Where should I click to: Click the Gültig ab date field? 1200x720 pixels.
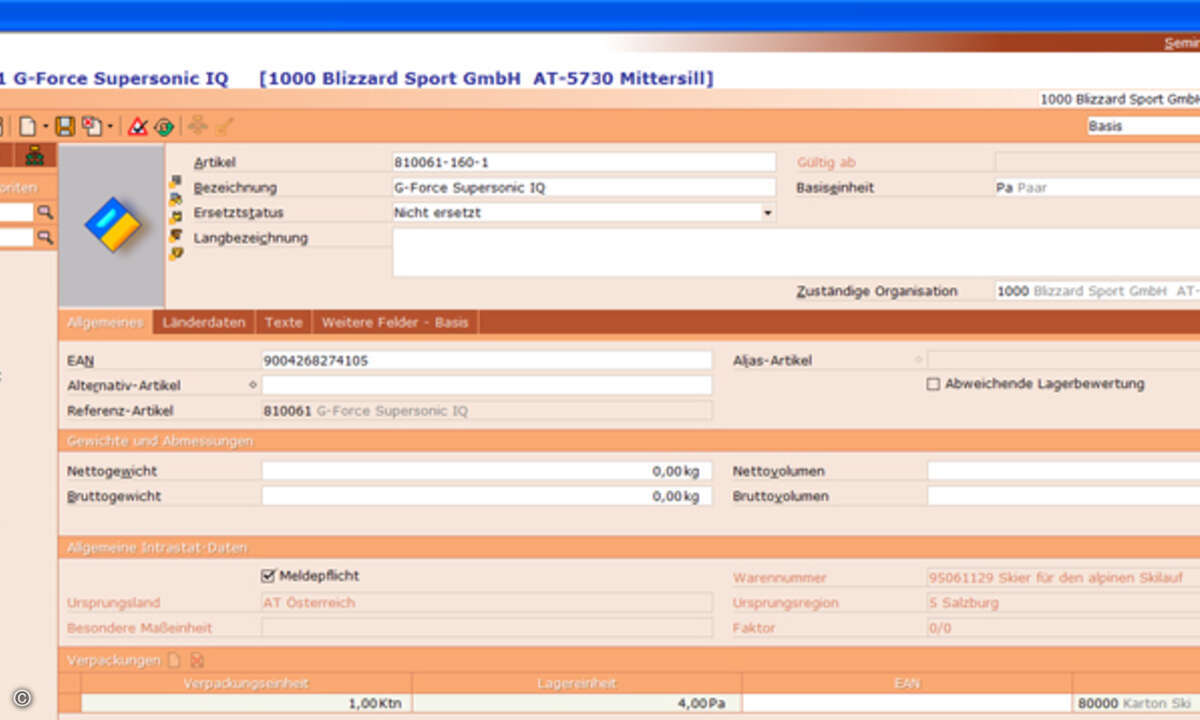(x=1097, y=162)
